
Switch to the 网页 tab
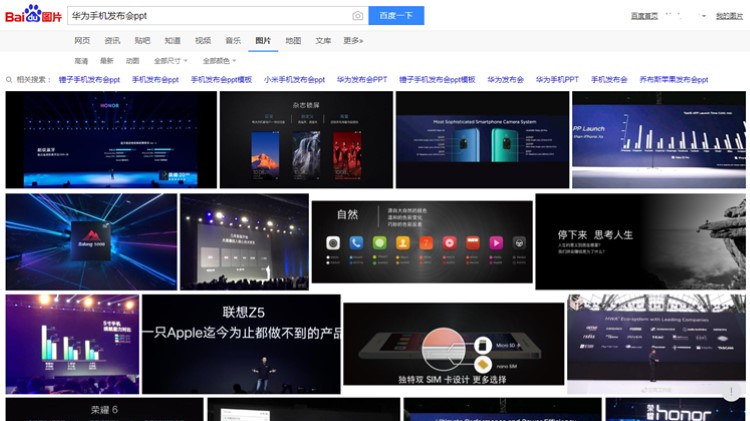[x=82, y=41]
